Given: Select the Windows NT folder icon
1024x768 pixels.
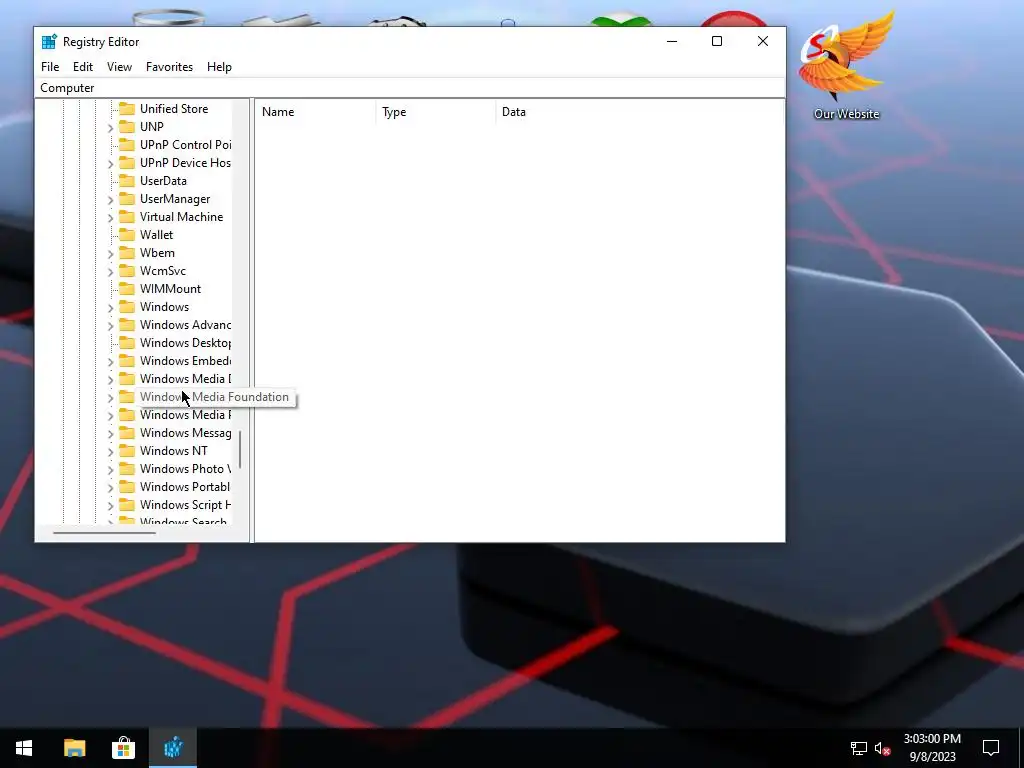Looking at the screenshot, I should click(x=127, y=451).
